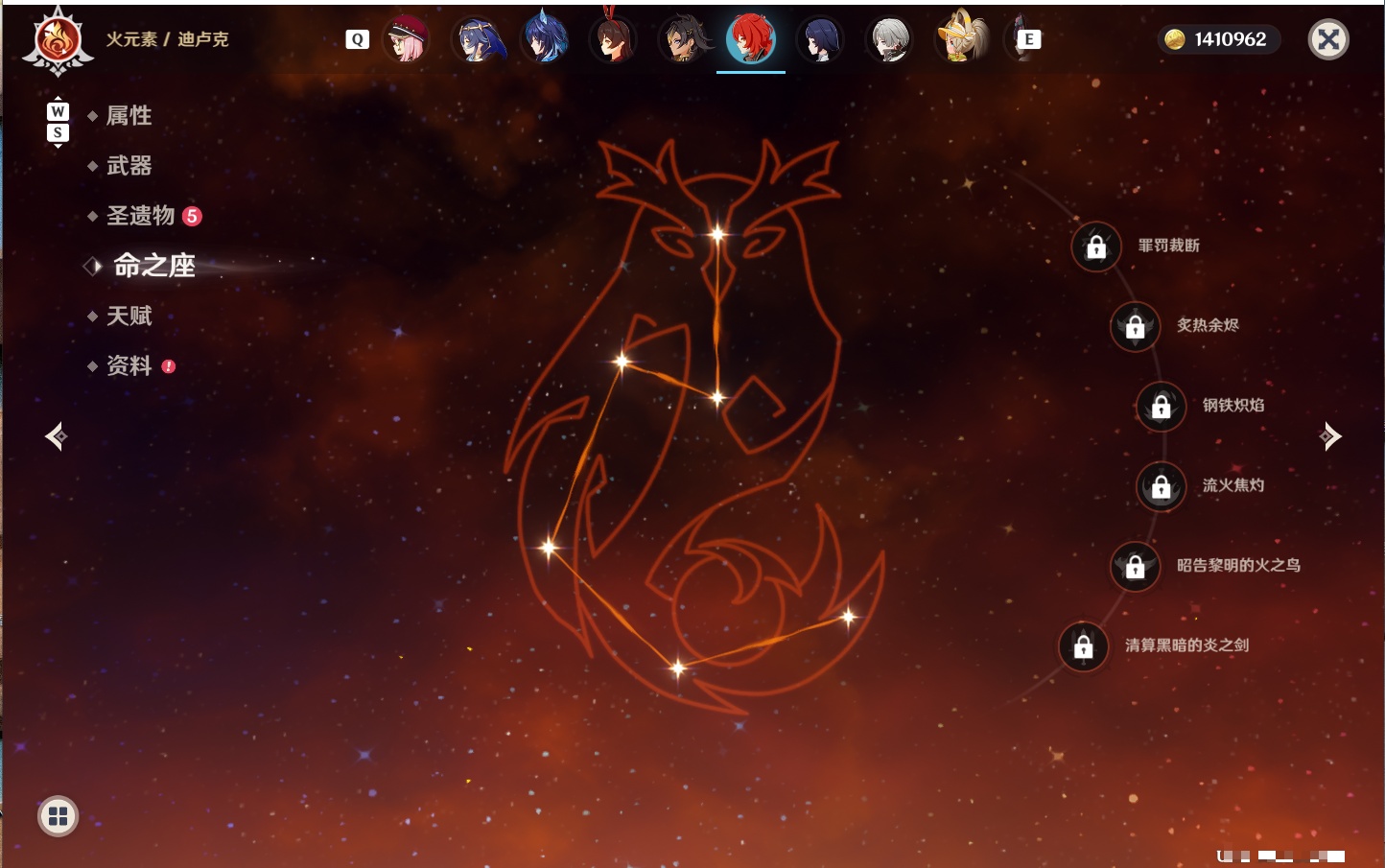Open the locked 钢铁炽焰 constellation node
Viewport: 1385px width, 868px height.
click(x=1162, y=406)
